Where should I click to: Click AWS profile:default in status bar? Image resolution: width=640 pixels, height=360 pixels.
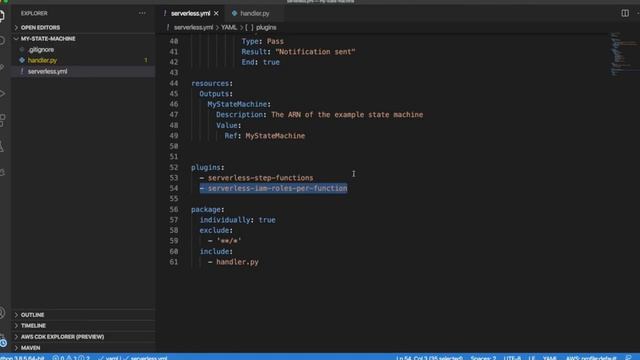591,358
